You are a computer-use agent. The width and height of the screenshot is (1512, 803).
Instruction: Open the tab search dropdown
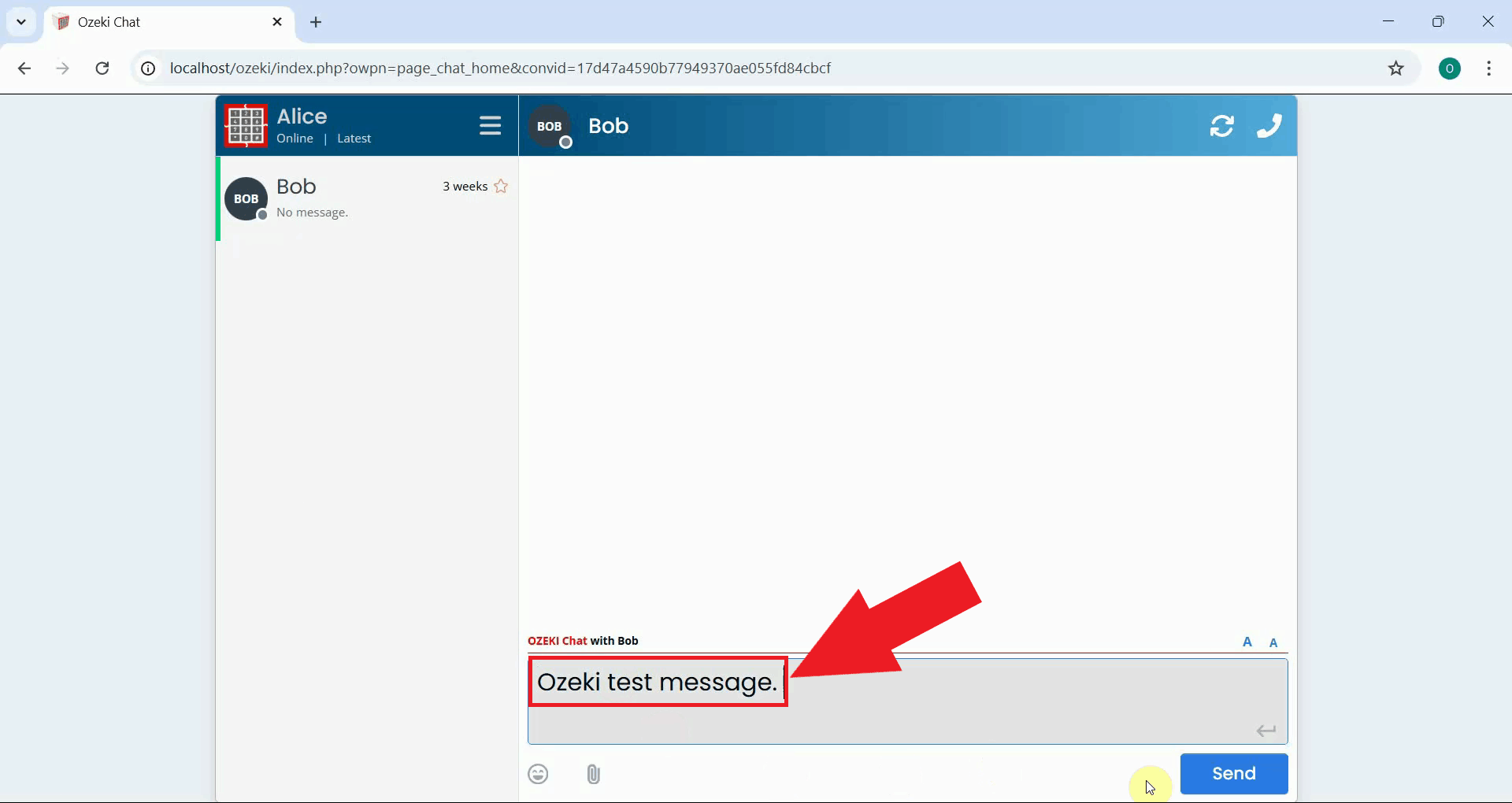coord(20,21)
